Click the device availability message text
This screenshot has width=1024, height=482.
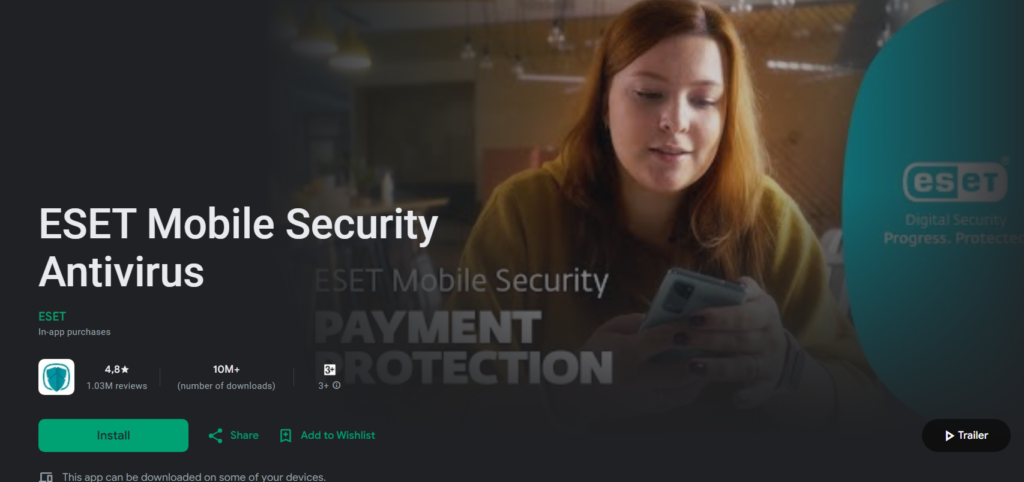click(194, 477)
